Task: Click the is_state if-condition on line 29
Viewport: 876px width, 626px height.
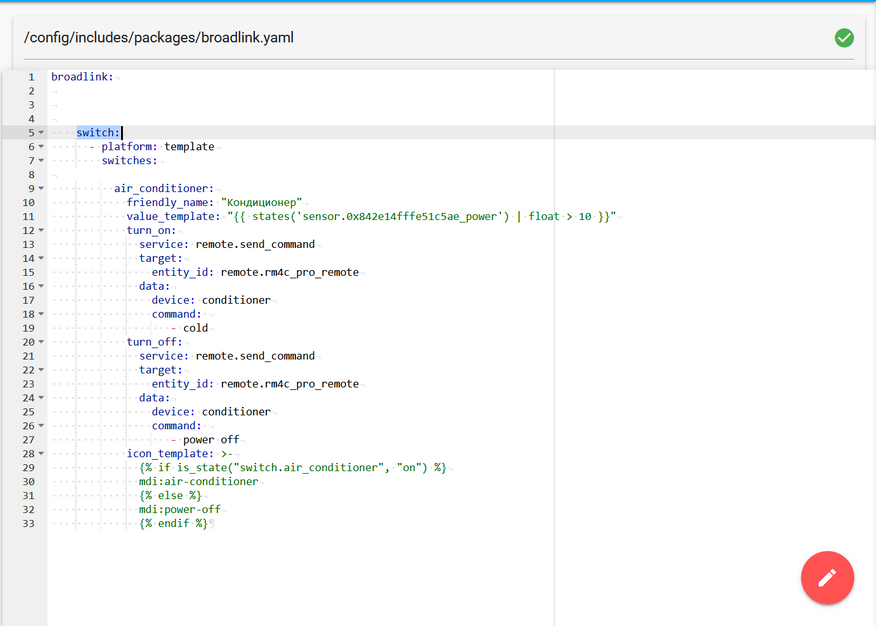Action: [293, 467]
